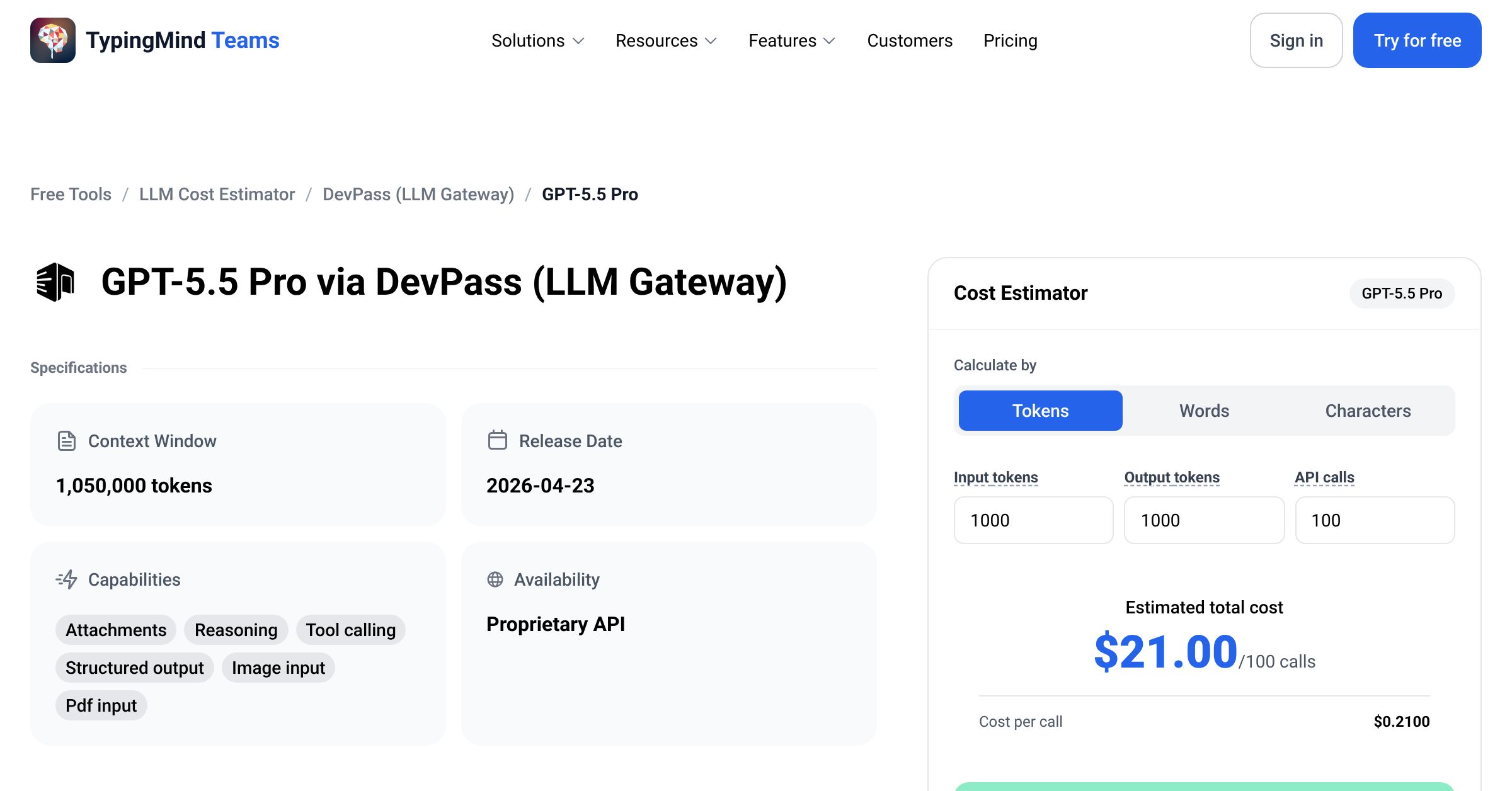Switch to Words calculation tab
This screenshot has height=791, width=1512.
point(1205,411)
